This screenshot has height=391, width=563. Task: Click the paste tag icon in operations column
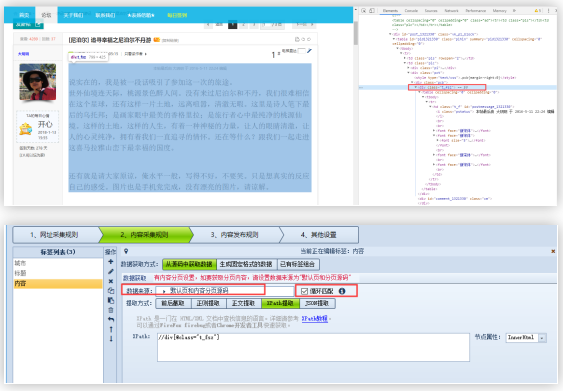tap(111, 300)
